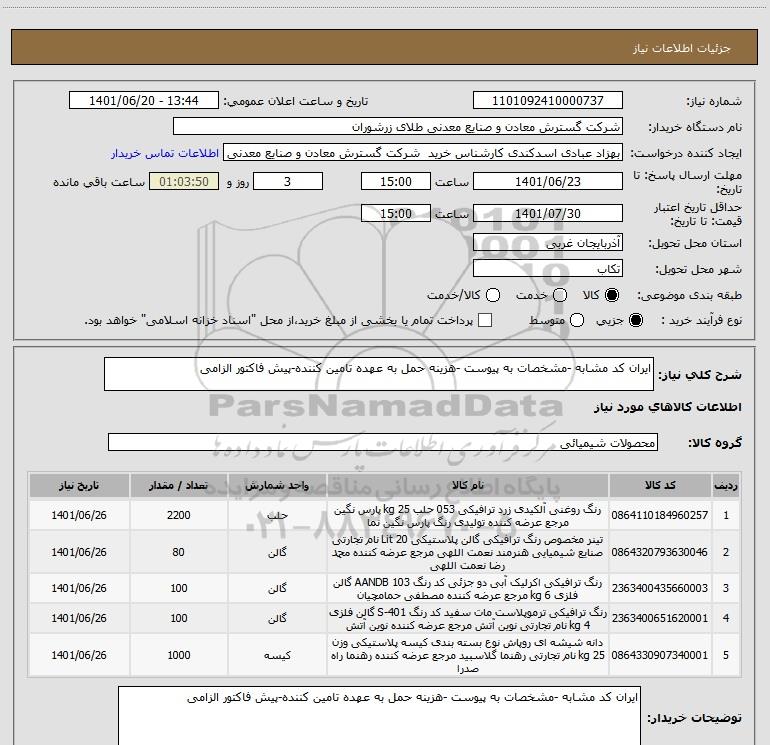Click the response deadline hour field next to 1401/06/23
The image size is (770, 745).
pos(396,181)
